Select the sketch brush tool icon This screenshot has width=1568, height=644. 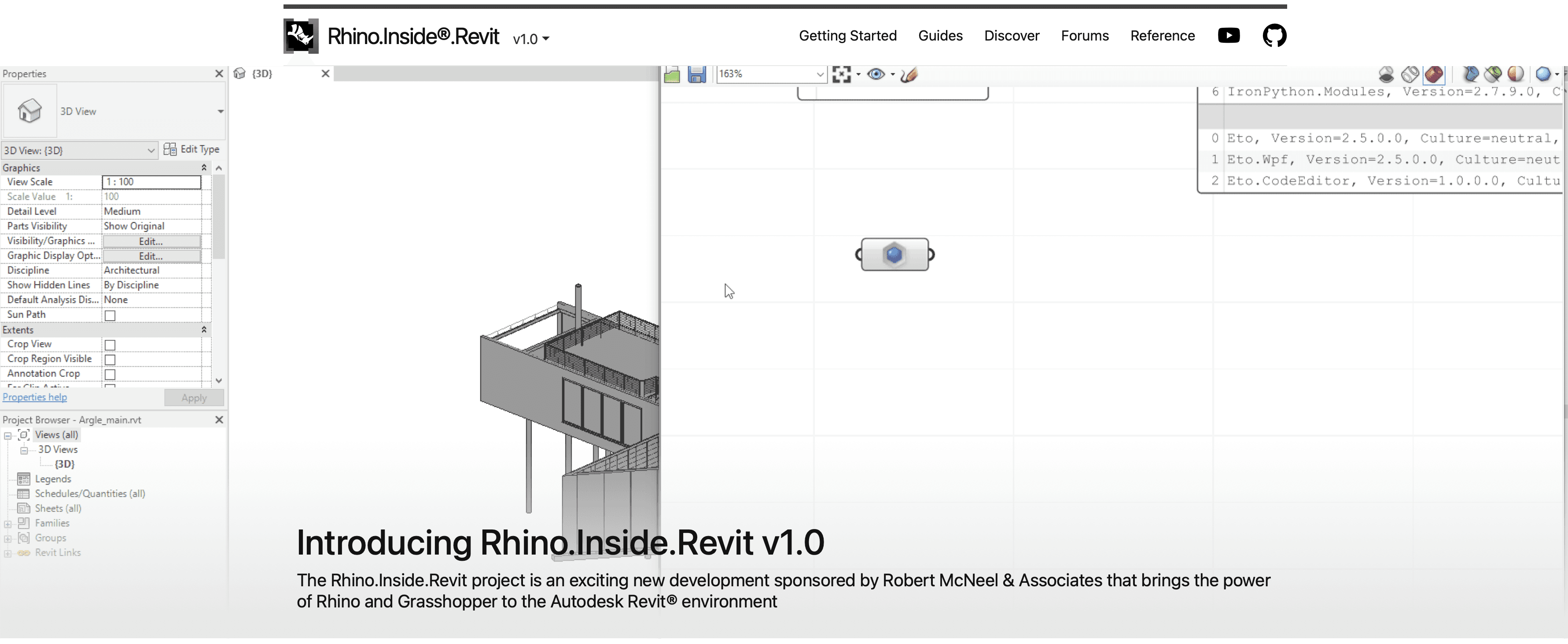pyautogui.click(x=909, y=74)
